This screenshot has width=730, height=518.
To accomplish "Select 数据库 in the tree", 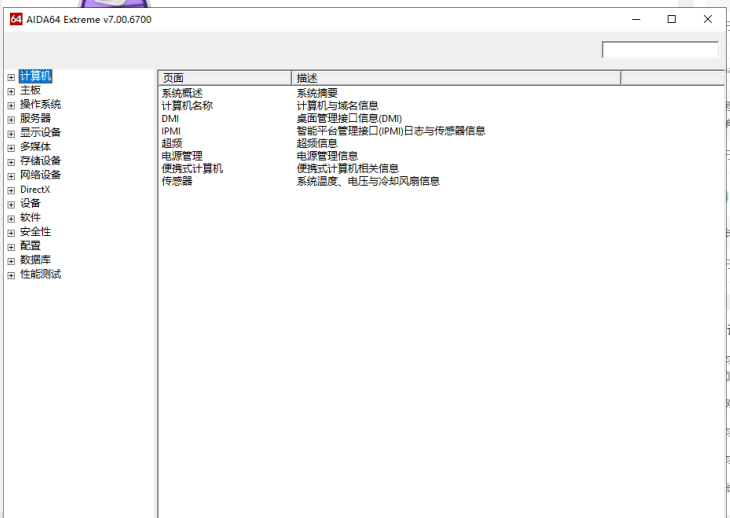I will [x=35, y=260].
